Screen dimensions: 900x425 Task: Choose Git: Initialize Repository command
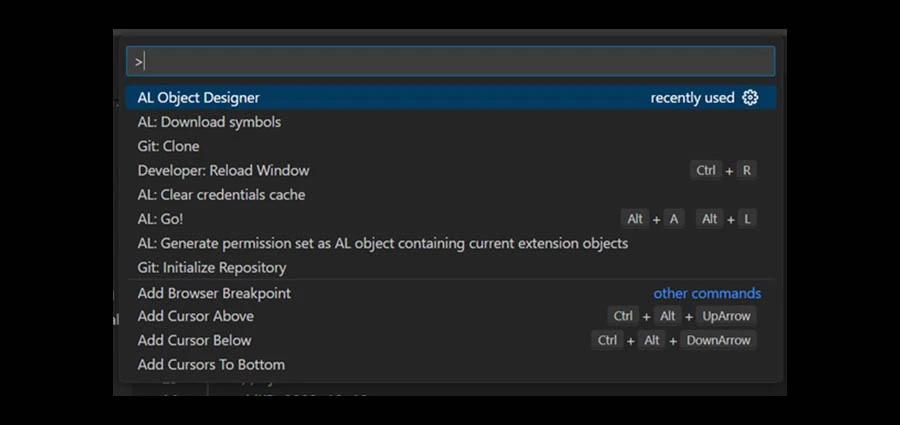[x=450, y=268]
